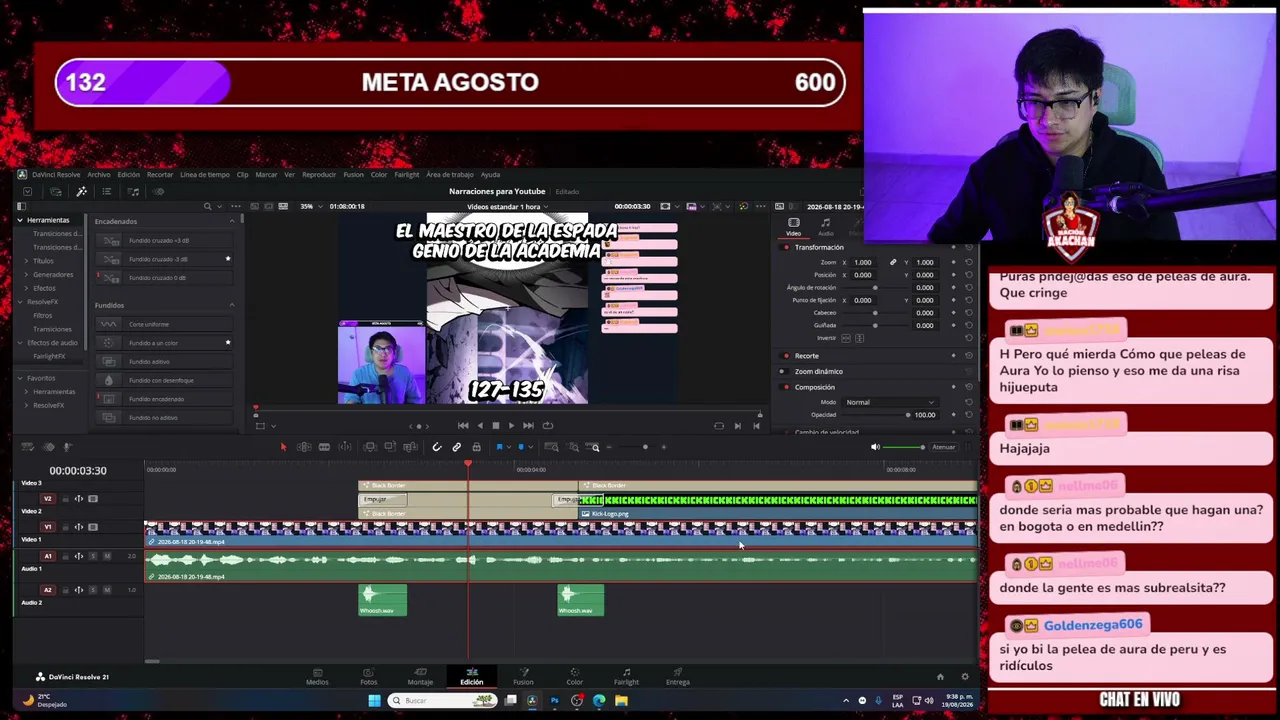Solo track Audio 1 with S button
Viewport: 1280px width, 720px height.
tap(95, 556)
